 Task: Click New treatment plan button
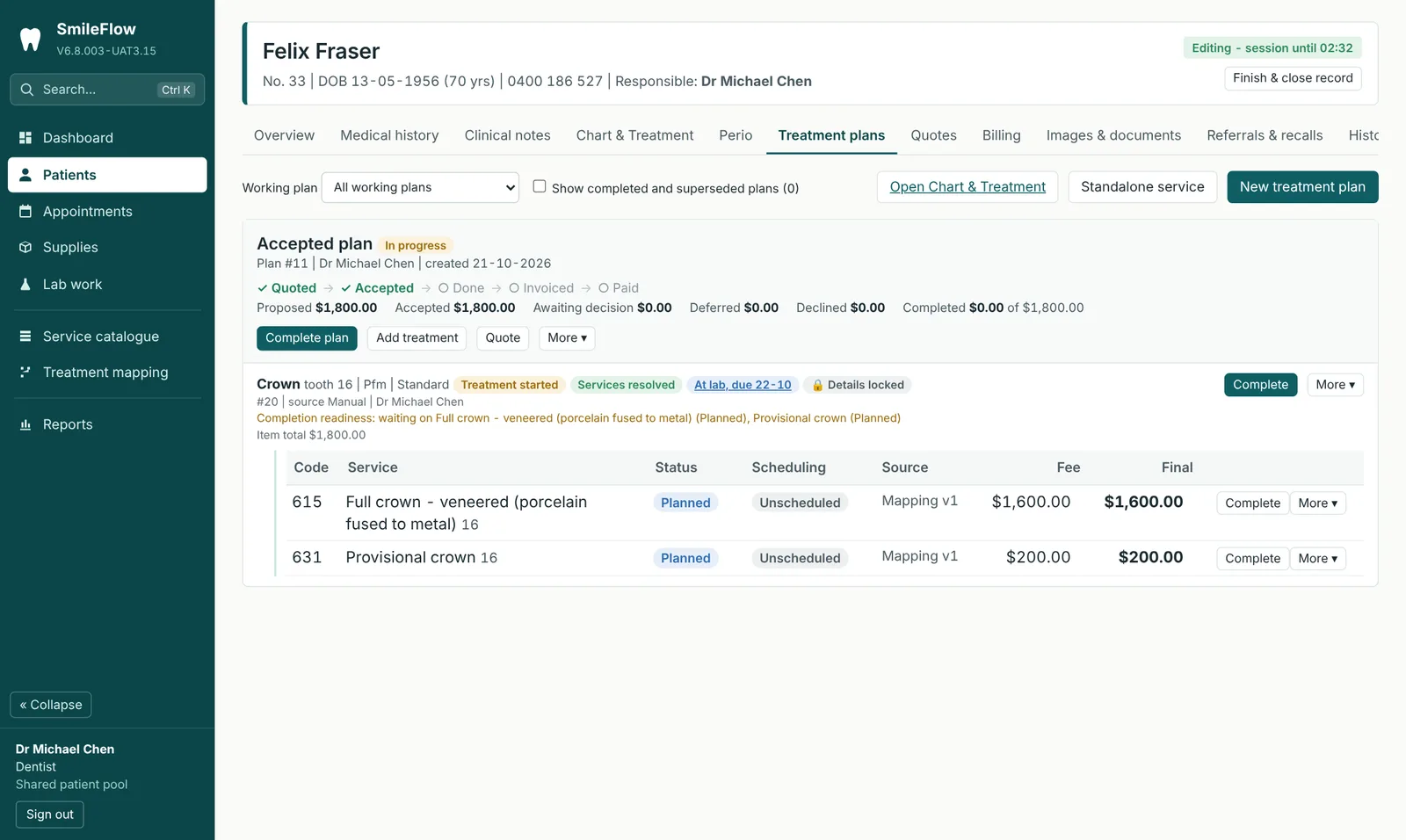(x=1302, y=187)
